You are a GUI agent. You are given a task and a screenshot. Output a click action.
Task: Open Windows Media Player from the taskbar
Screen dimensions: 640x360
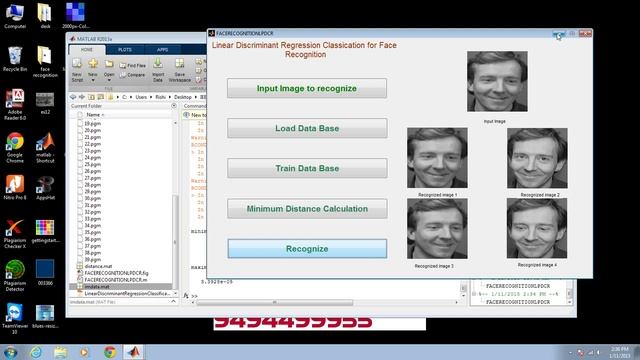(x=84, y=352)
